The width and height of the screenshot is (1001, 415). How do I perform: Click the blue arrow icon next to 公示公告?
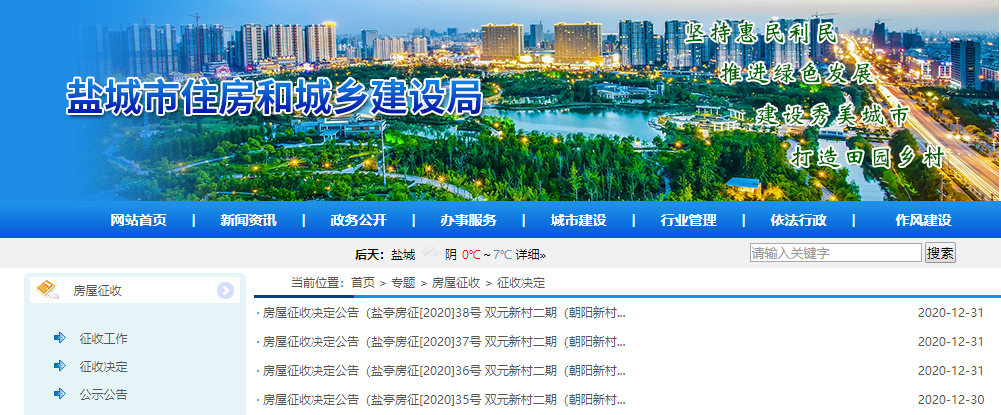pyautogui.click(x=60, y=394)
